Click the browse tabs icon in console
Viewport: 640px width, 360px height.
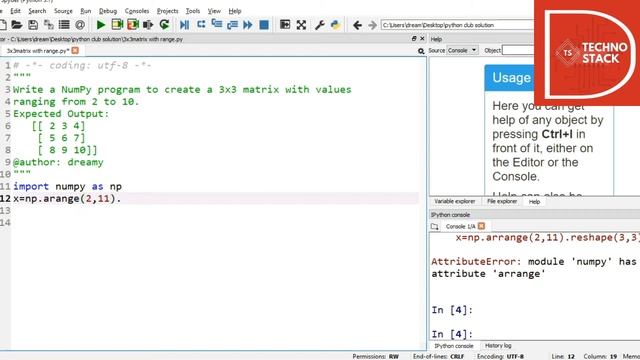(x=435, y=226)
